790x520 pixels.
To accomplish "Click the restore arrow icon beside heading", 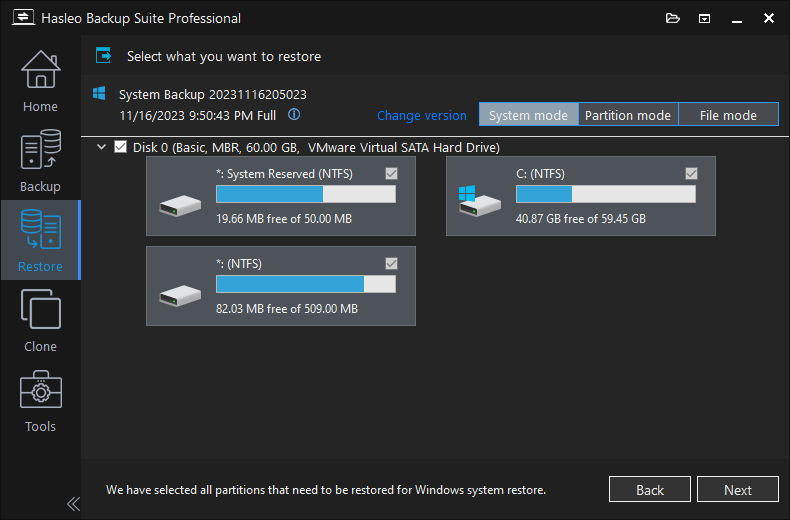I will [104, 55].
